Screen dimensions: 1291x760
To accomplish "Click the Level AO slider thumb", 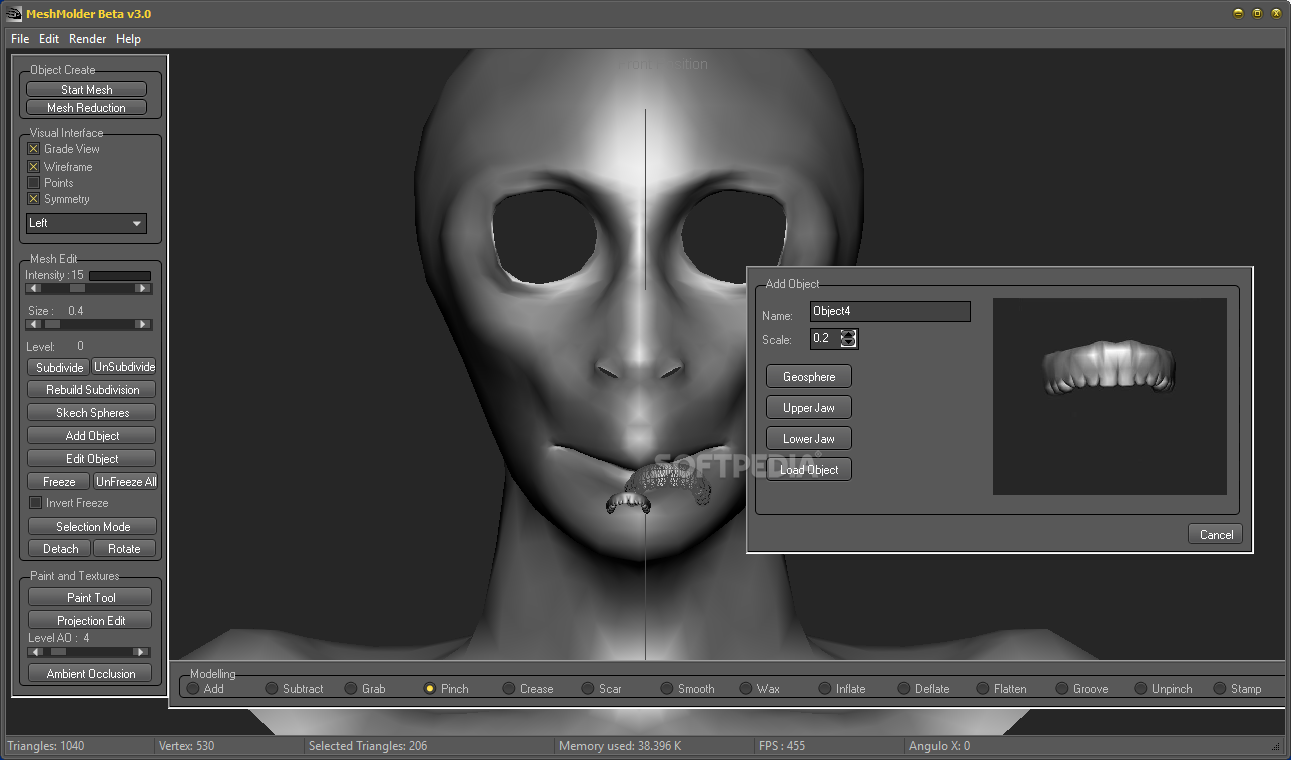I will coord(58,651).
